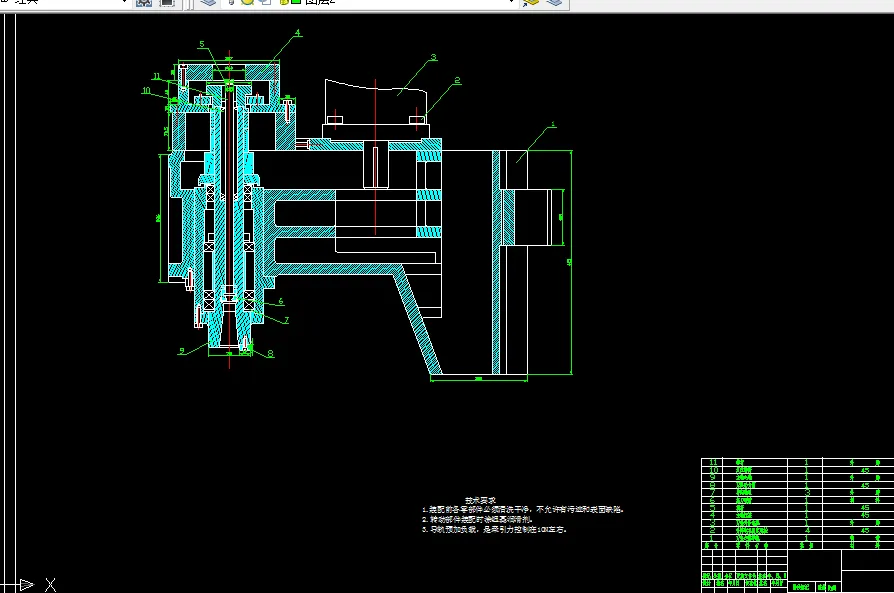Viewport: 894px width, 593px height.
Task: Click quantity 4 in parts list row 2
Action: coord(807,530)
